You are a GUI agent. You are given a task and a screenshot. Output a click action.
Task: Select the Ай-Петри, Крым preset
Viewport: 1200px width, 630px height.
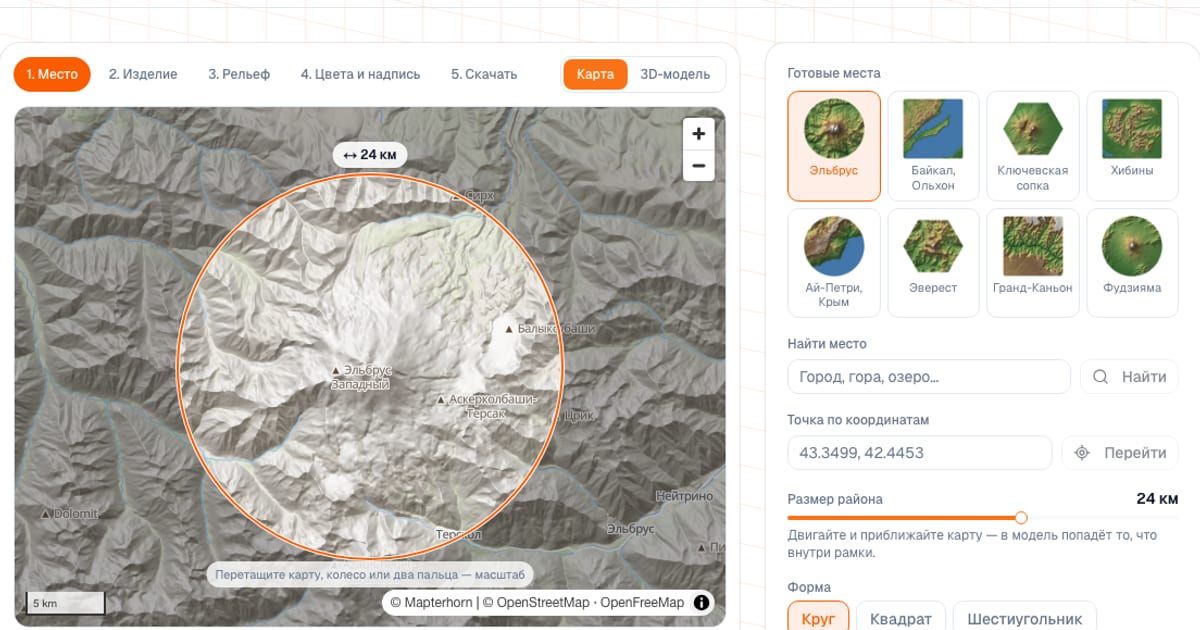834,263
